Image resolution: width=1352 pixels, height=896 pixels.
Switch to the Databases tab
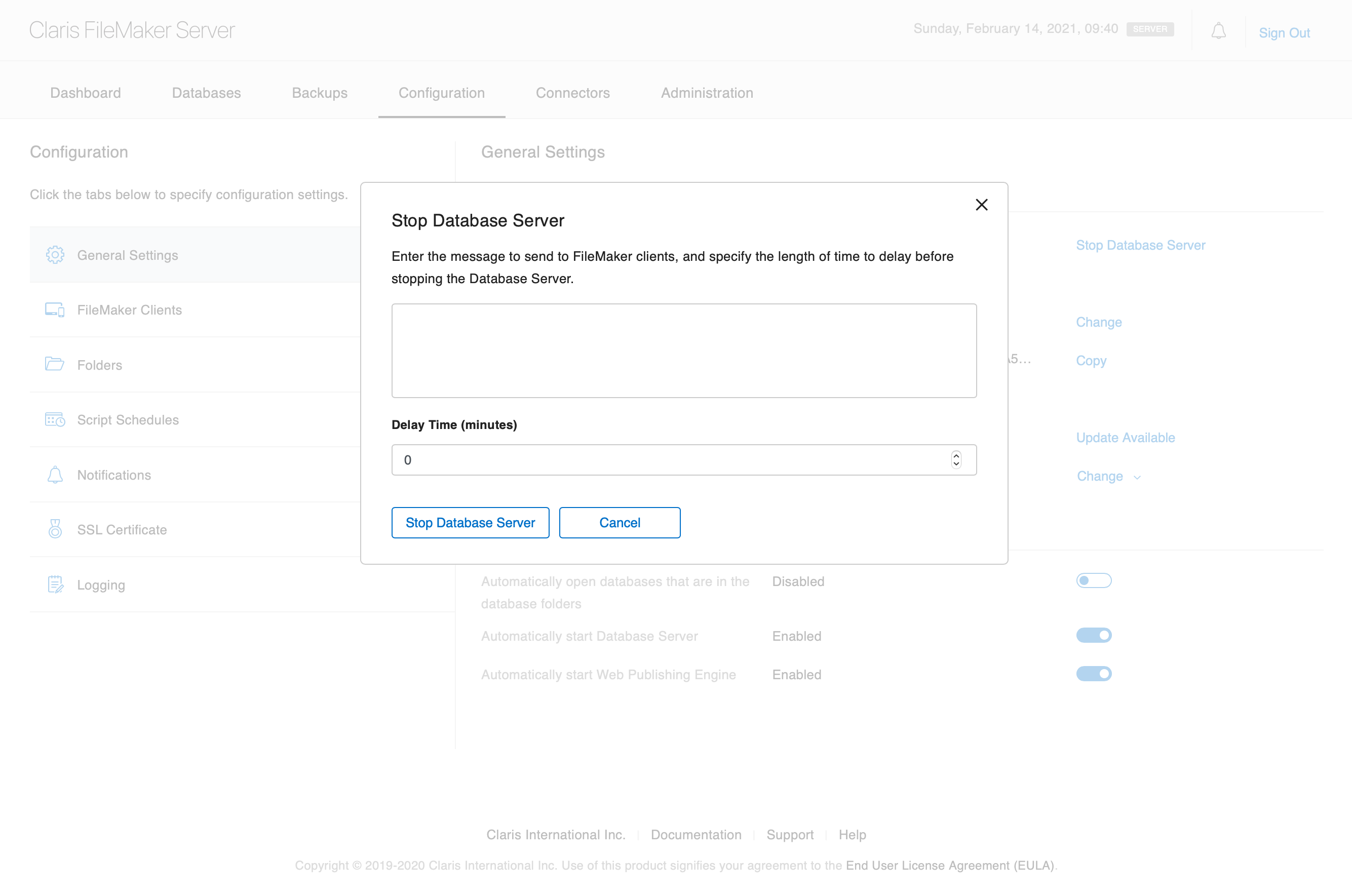[206, 93]
